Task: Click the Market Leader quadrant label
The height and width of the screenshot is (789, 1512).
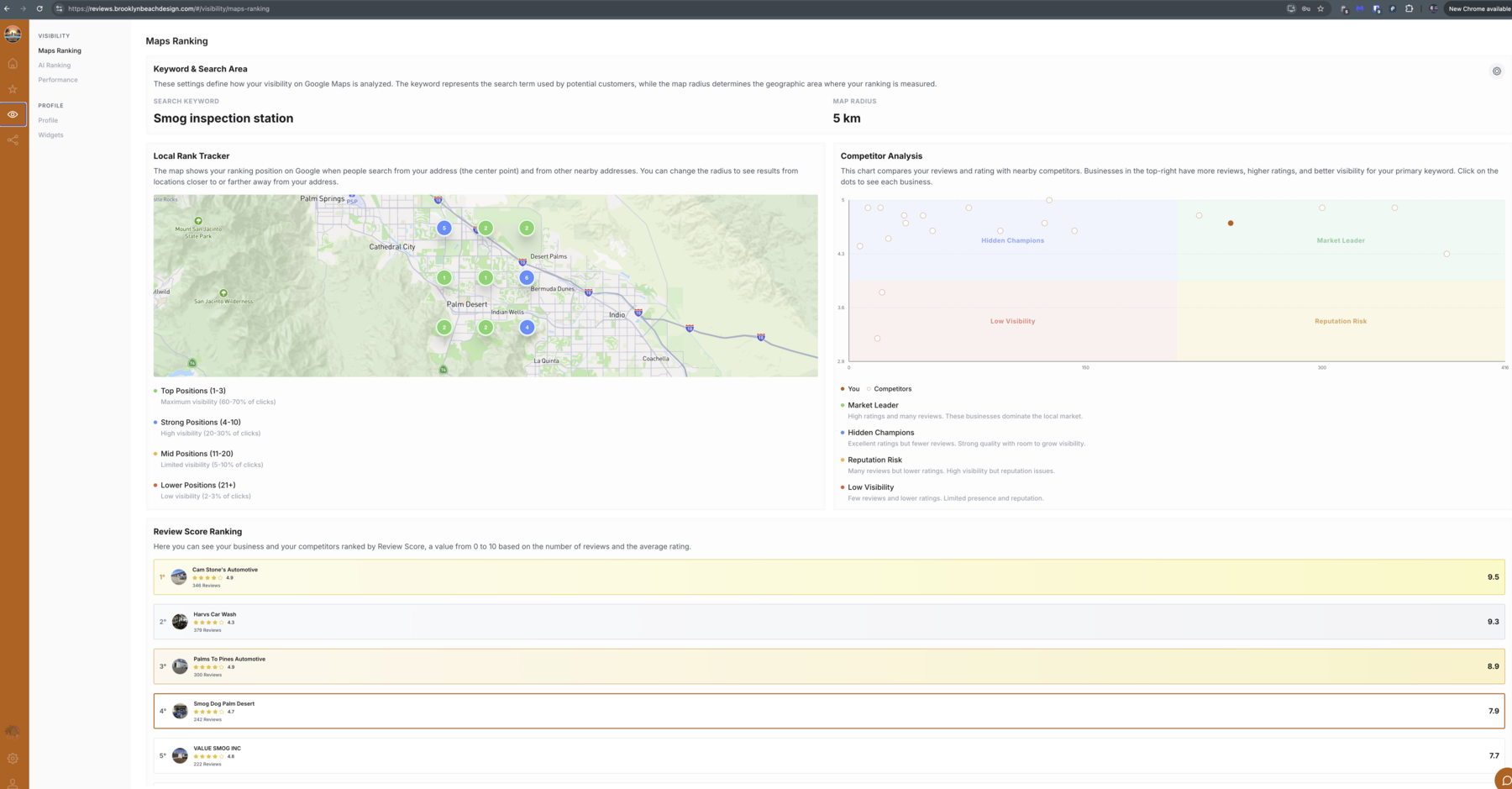Action: [1341, 240]
